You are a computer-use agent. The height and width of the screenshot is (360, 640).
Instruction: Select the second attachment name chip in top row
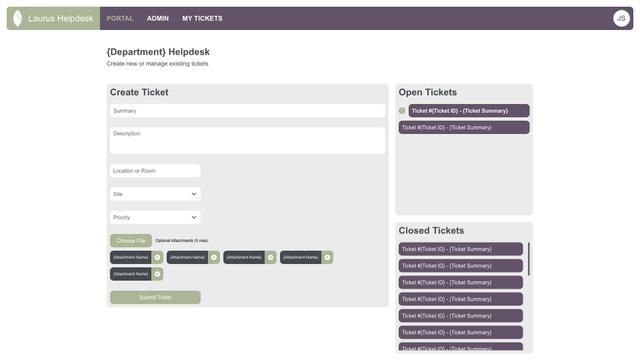187,258
